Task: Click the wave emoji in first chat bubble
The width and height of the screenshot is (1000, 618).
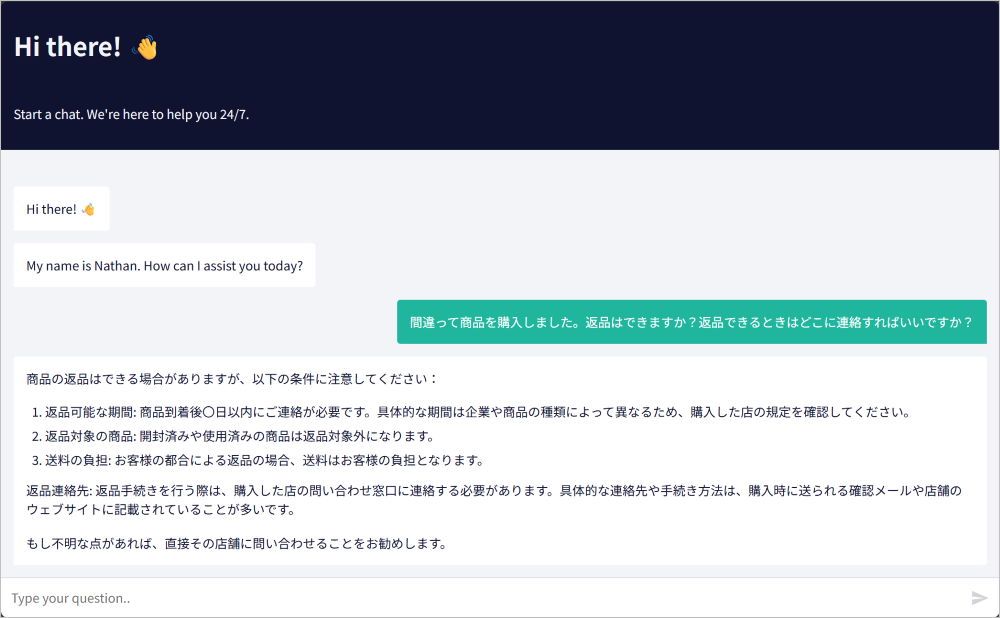Action: [88, 209]
